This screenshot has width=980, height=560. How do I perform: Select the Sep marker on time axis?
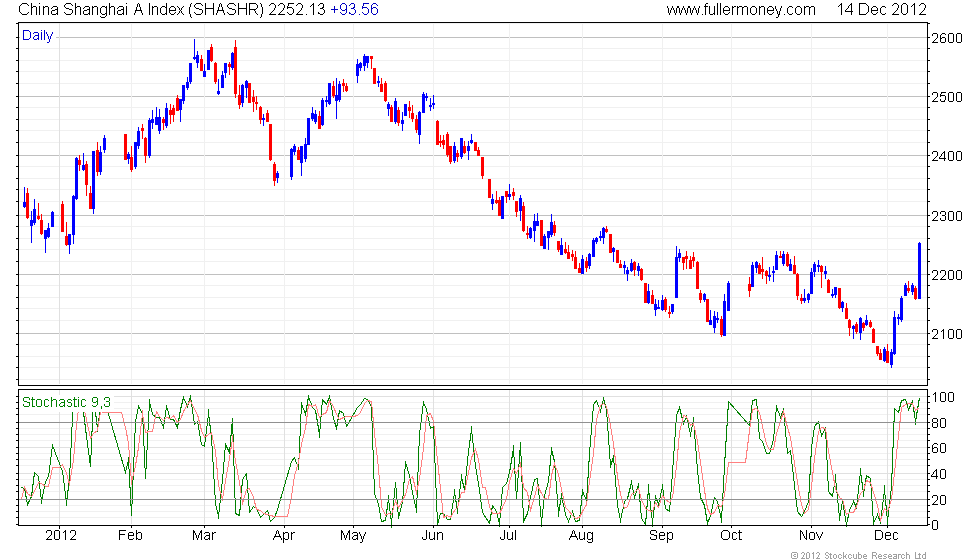(x=662, y=535)
